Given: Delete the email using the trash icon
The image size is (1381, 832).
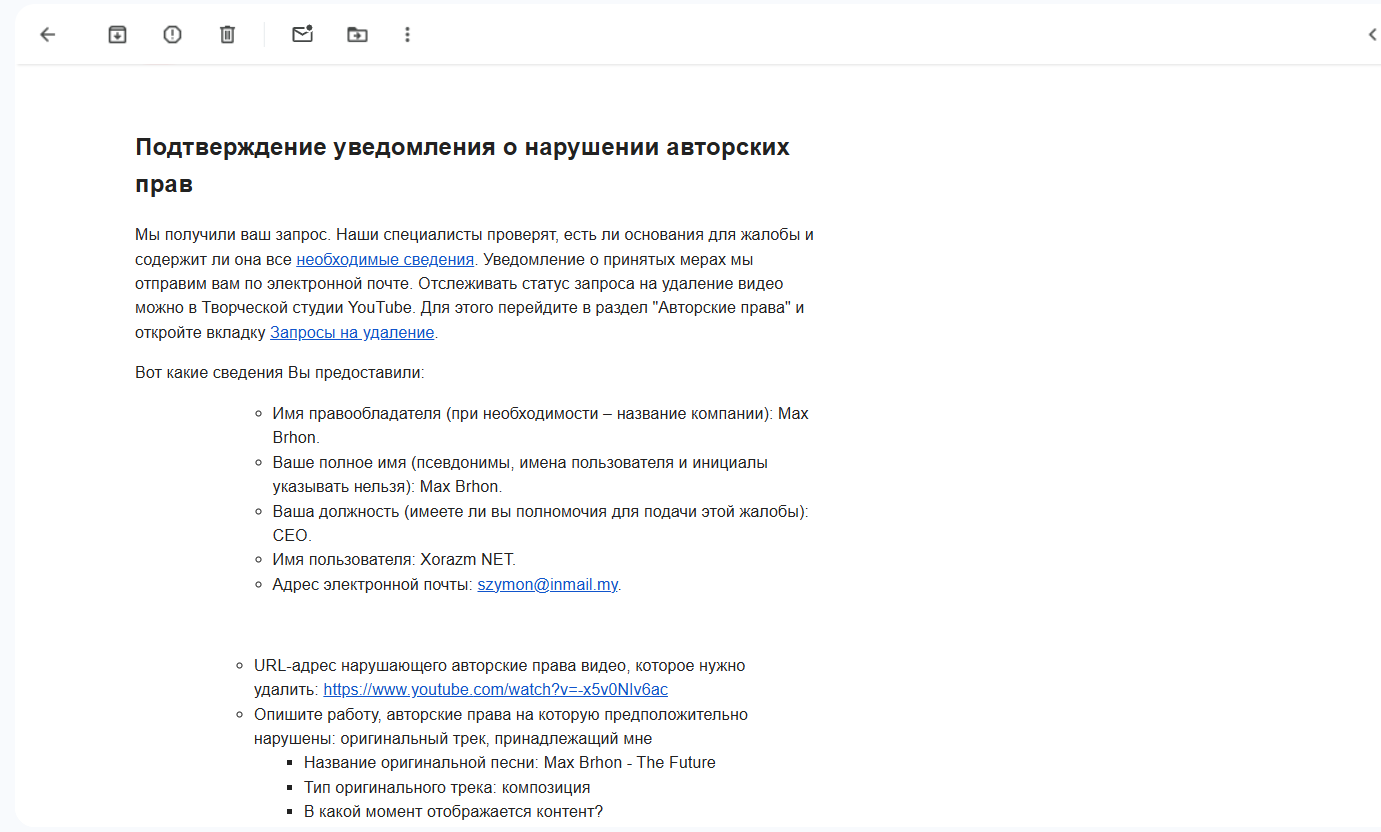Looking at the screenshot, I should pos(227,35).
